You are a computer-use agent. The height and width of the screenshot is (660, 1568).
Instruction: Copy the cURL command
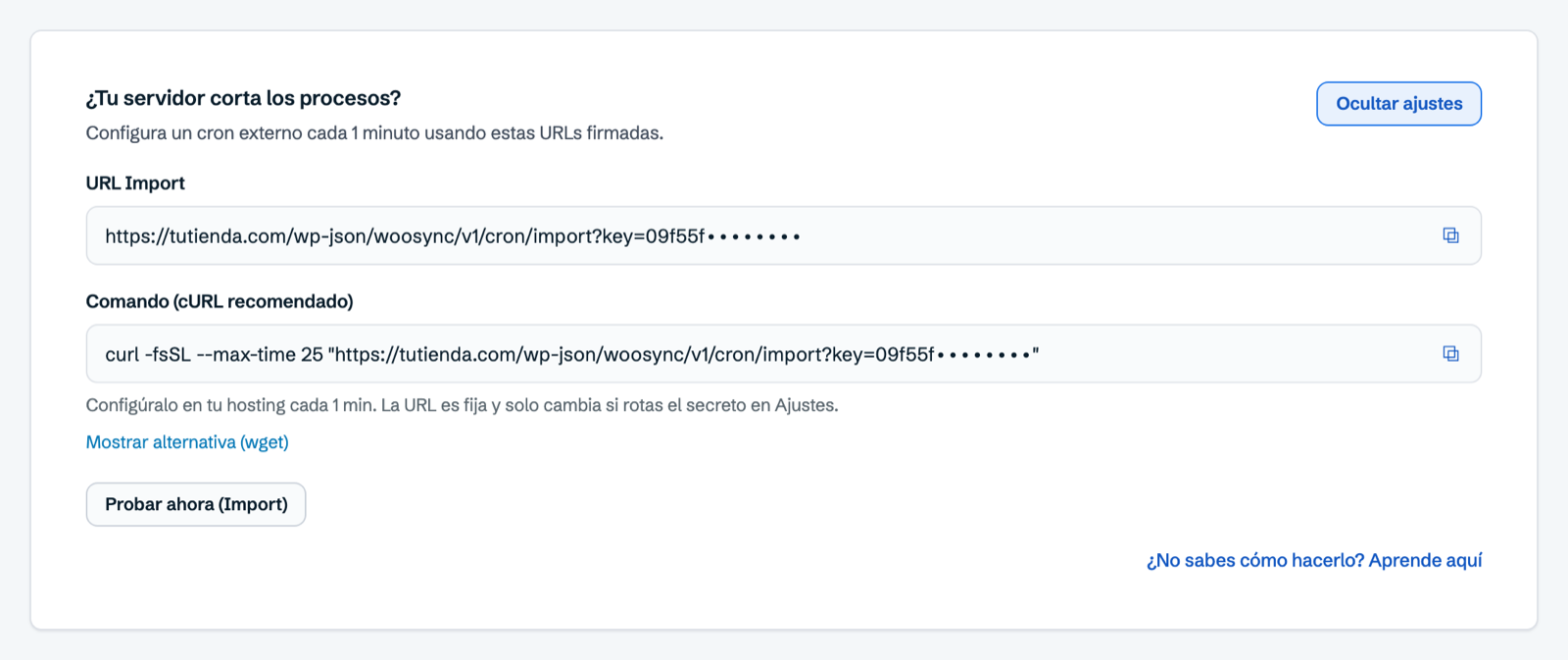tap(1450, 354)
